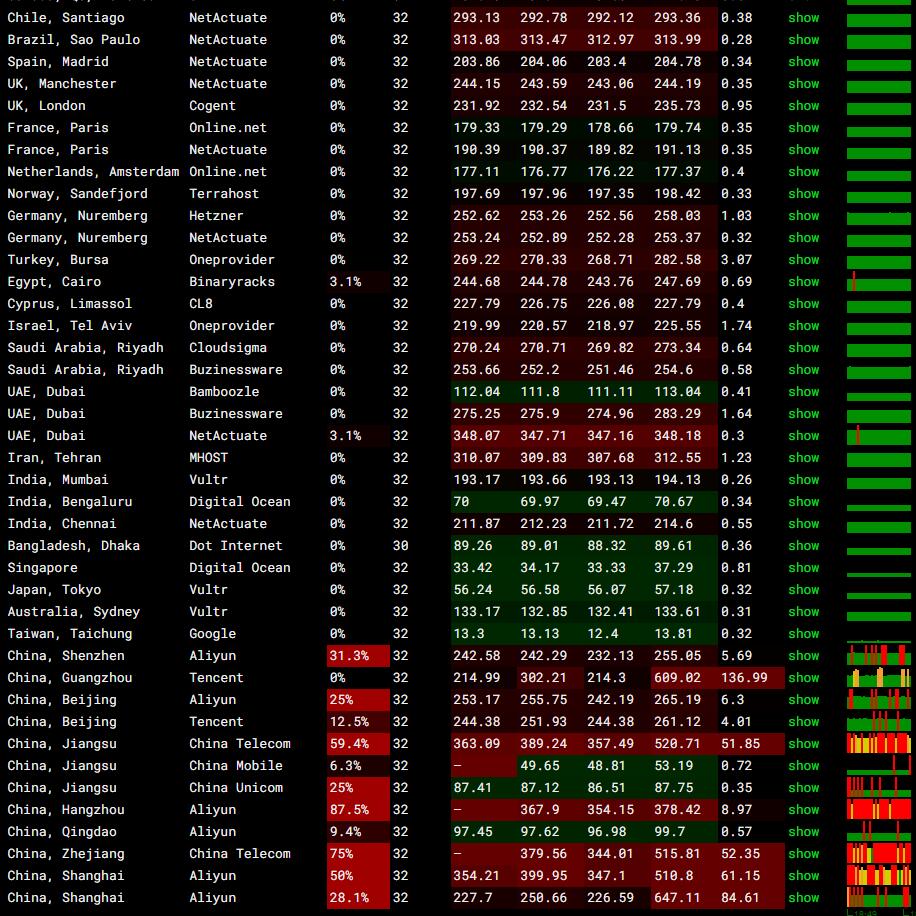Open graph for China, Jiangsu China Mobile
Screen dimensions: 916x916
(879, 765)
